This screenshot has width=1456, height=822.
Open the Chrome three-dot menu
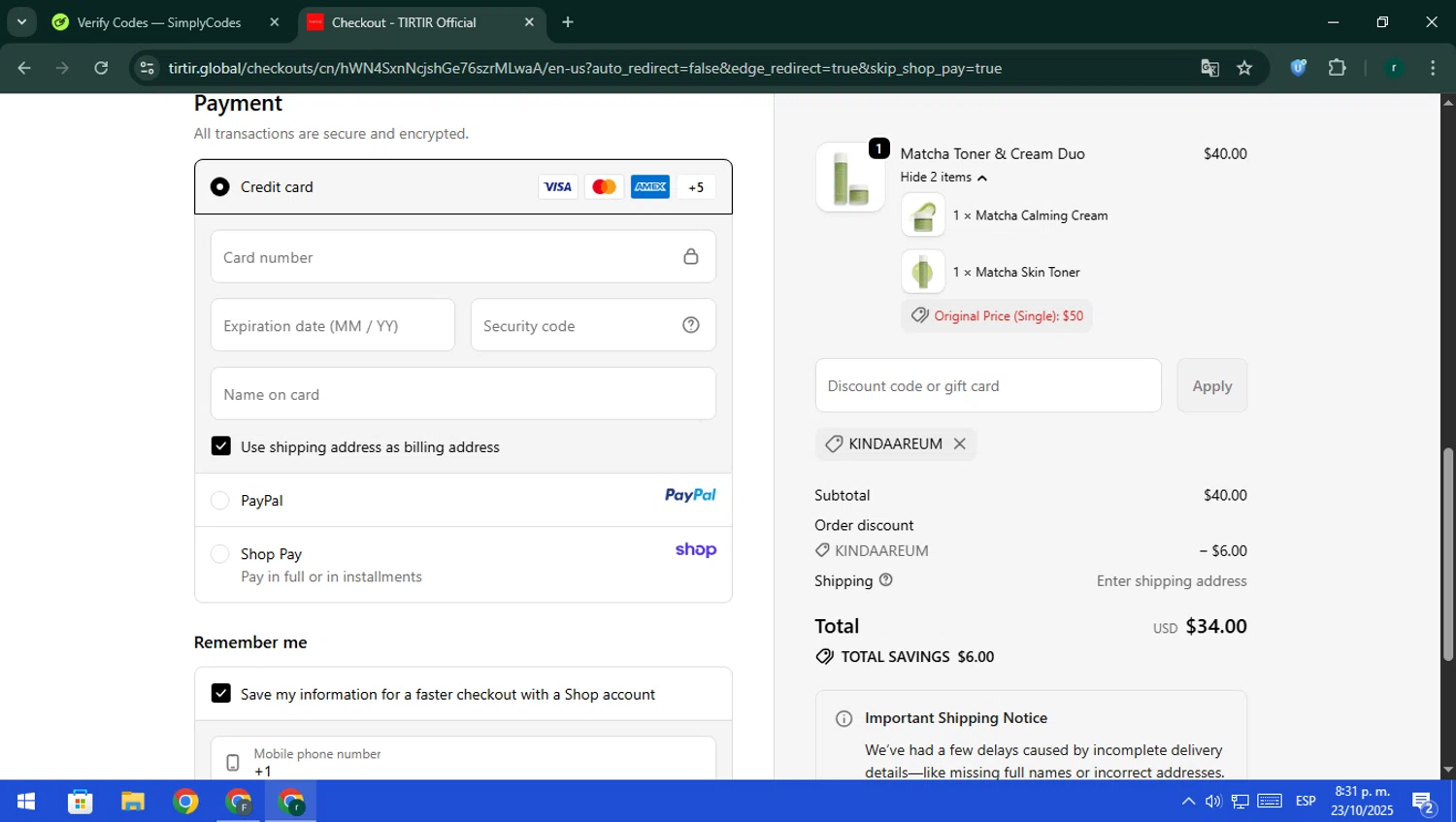pyautogui.click(x=1433, y=68)
